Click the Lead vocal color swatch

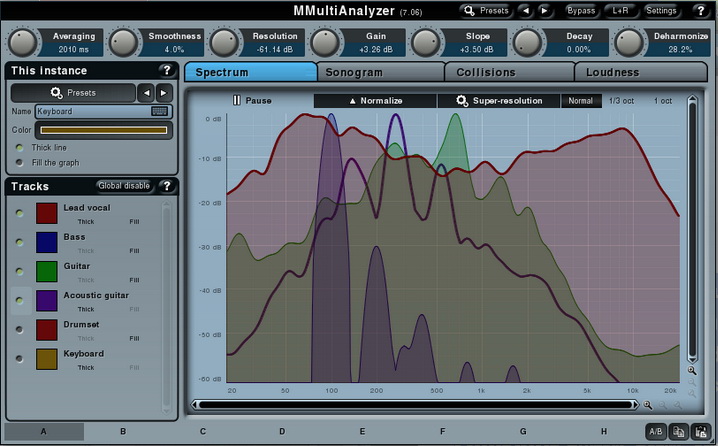coord(47,213)
